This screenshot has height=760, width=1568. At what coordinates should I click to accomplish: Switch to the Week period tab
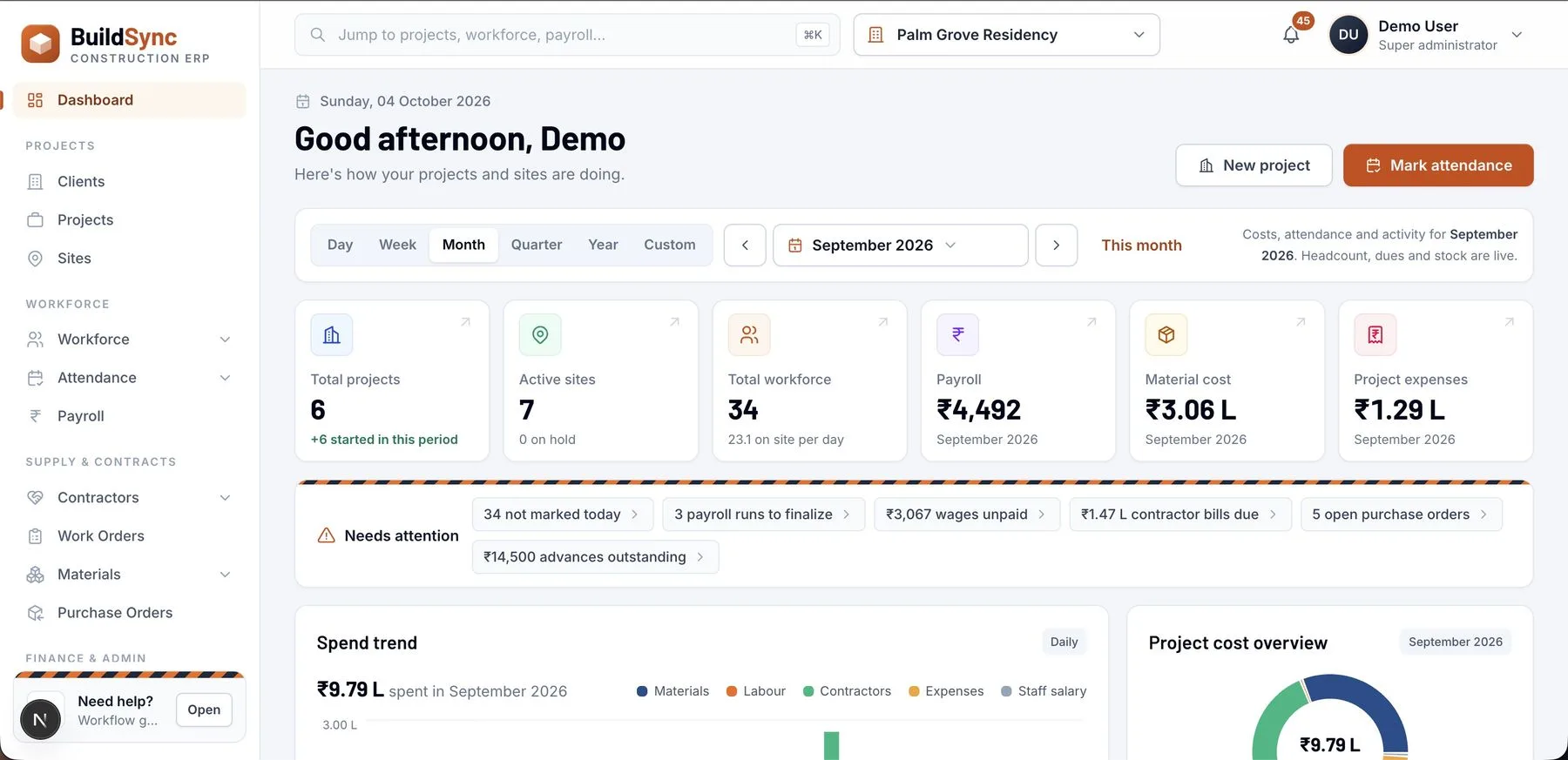(397, 245)
